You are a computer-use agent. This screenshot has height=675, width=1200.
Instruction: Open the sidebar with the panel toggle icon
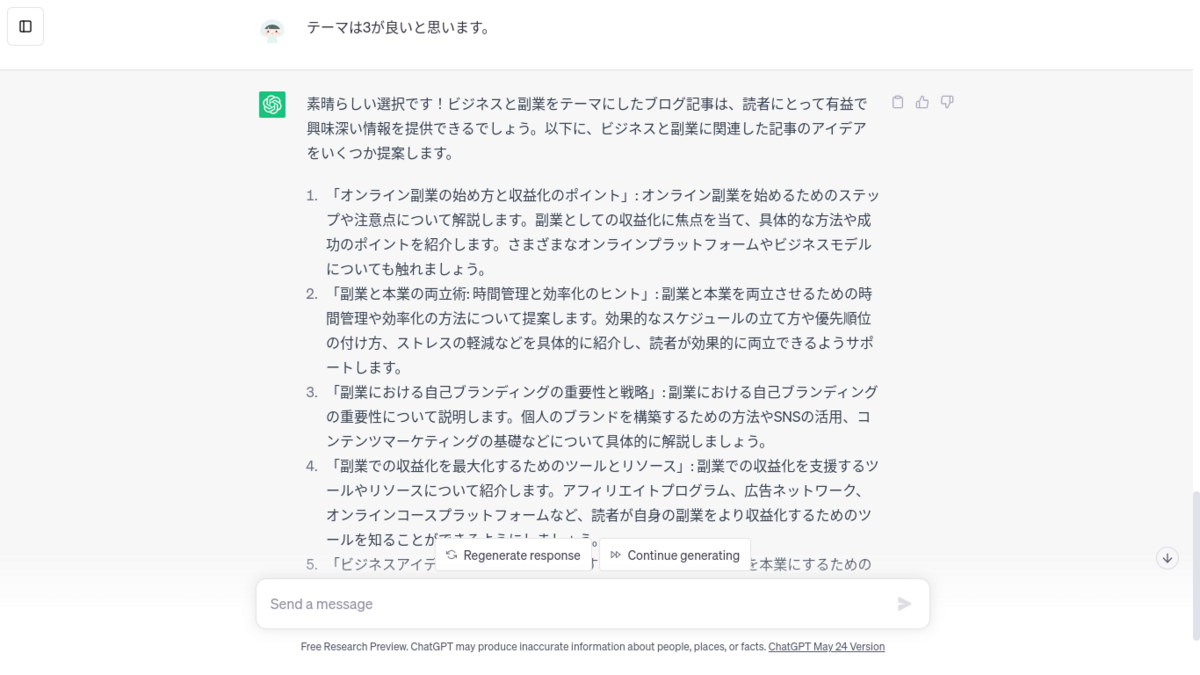[x=26, y=26]
